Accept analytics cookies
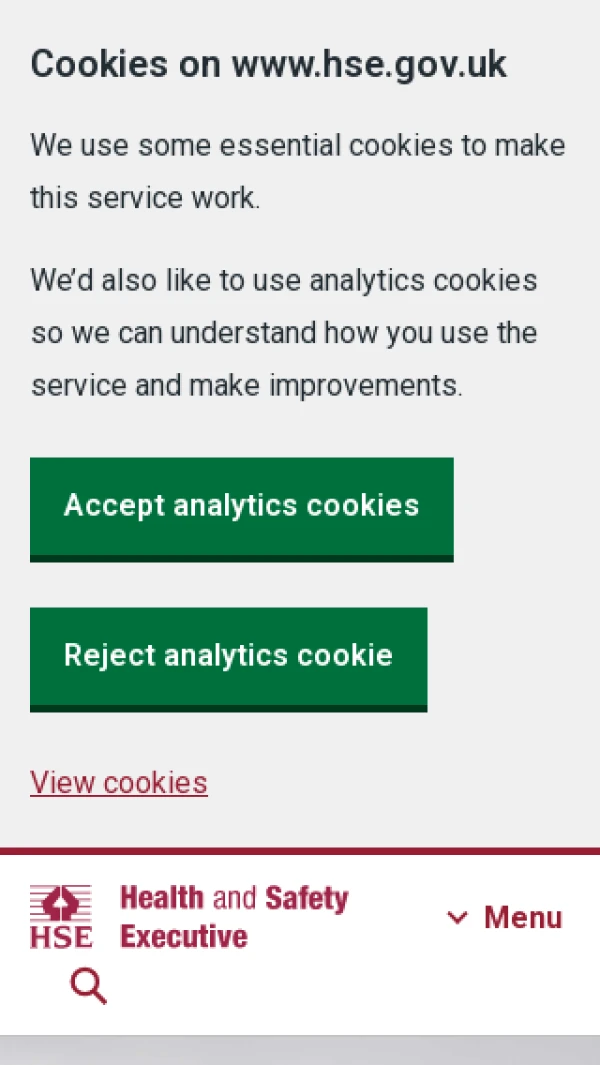600x1065 pixels. click(241, 505)
